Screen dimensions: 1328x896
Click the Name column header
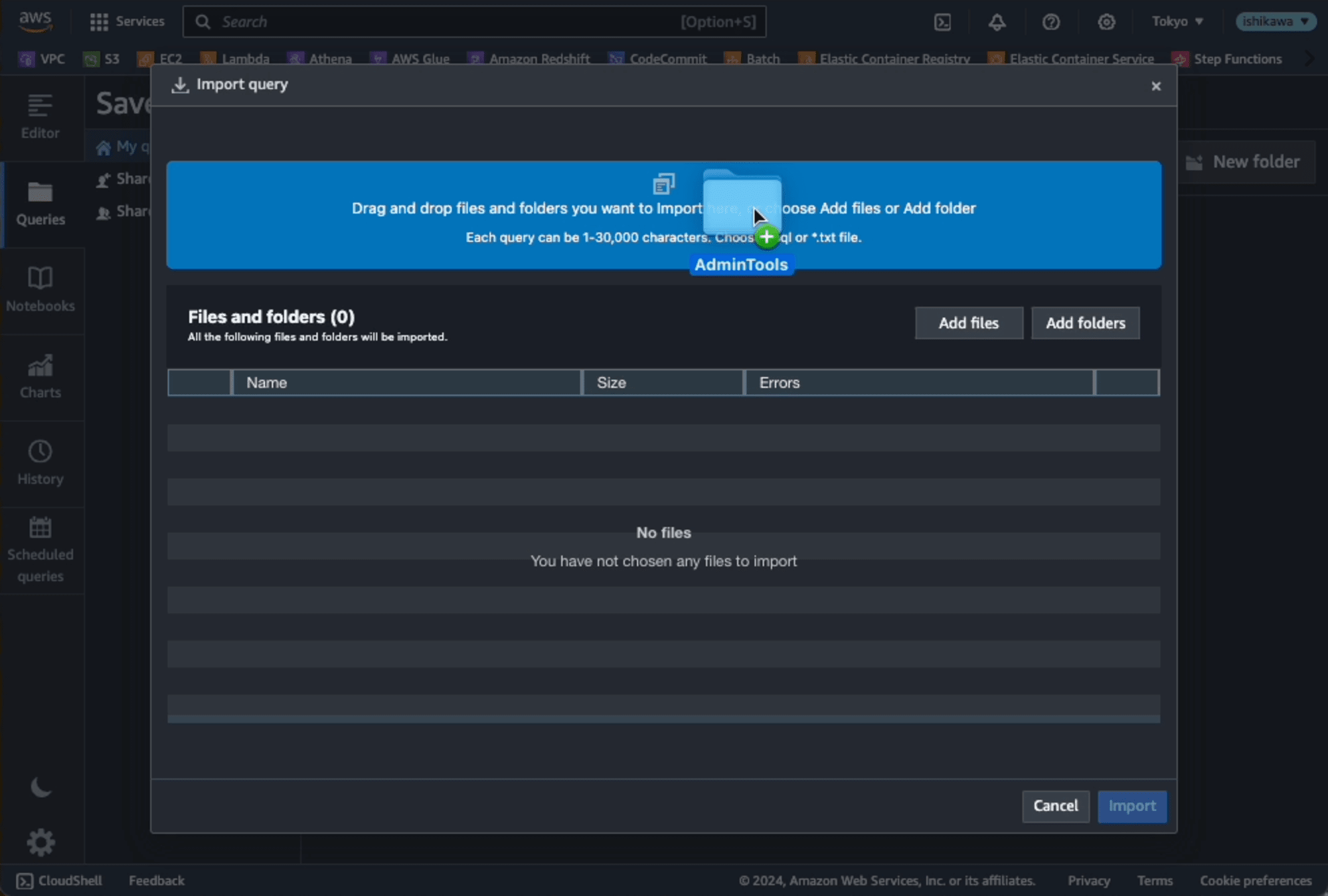pyautogui.click(x=266, y=383)
